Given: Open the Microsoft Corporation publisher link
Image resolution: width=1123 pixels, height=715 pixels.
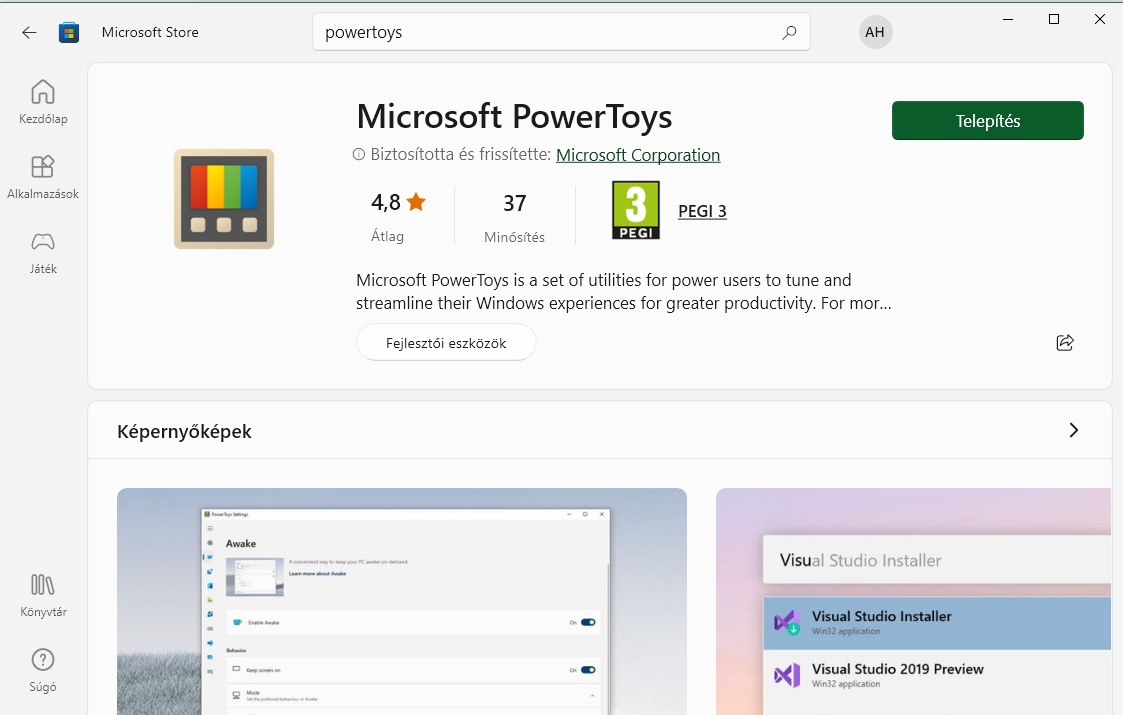Looking at the screenshot, I should pos(638,155).
